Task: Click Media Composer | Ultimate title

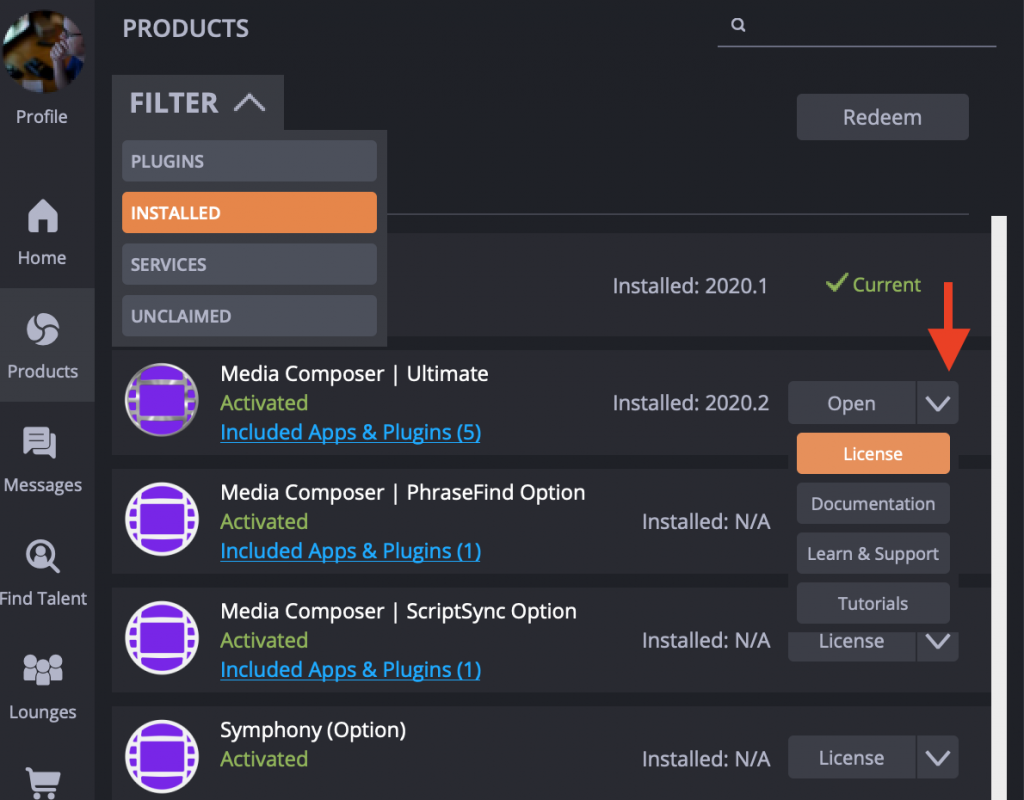Action: (x=354, y=374)
